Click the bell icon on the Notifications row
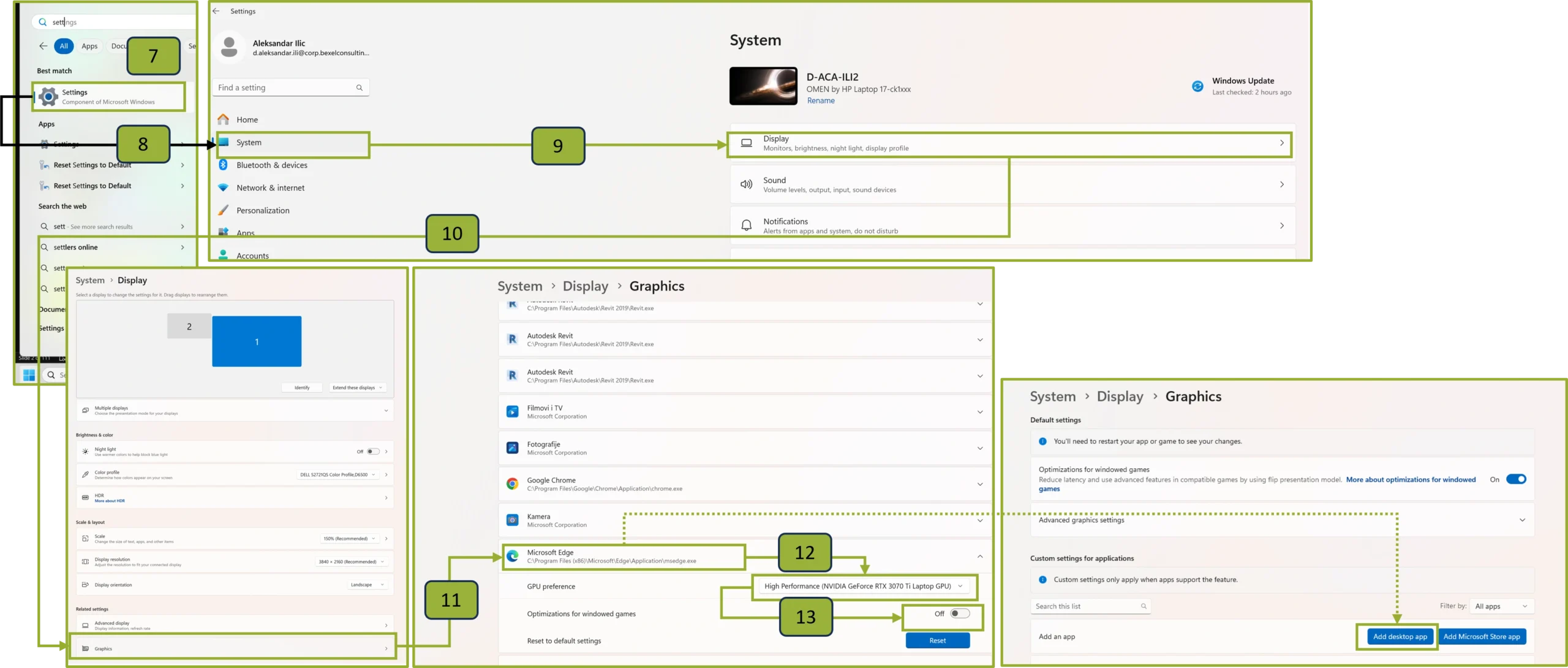The height and width of the screenshot is (668, 1568). (x=747, y=226)
